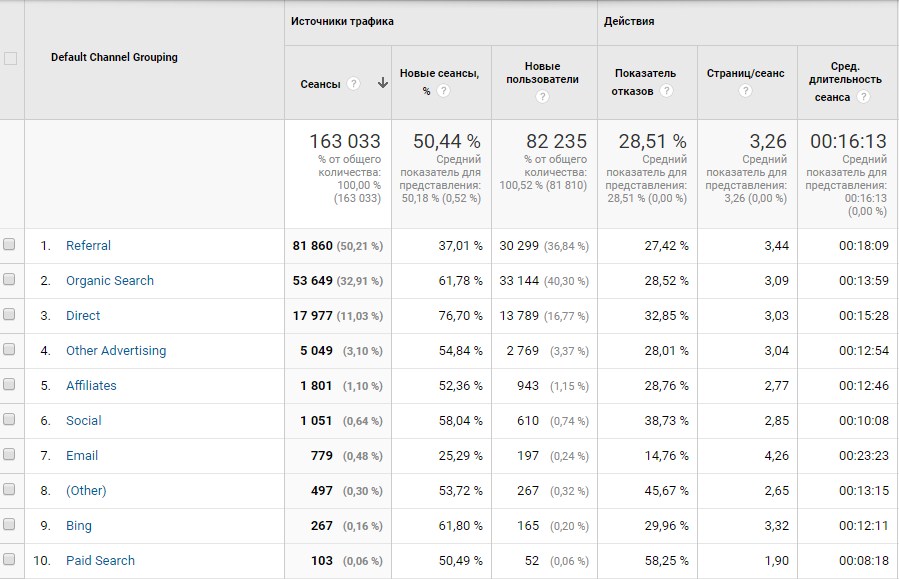Screen dimensions: 899x579
Task: Check the Affiliates row checkbox
Action: (x=9, y=385)
